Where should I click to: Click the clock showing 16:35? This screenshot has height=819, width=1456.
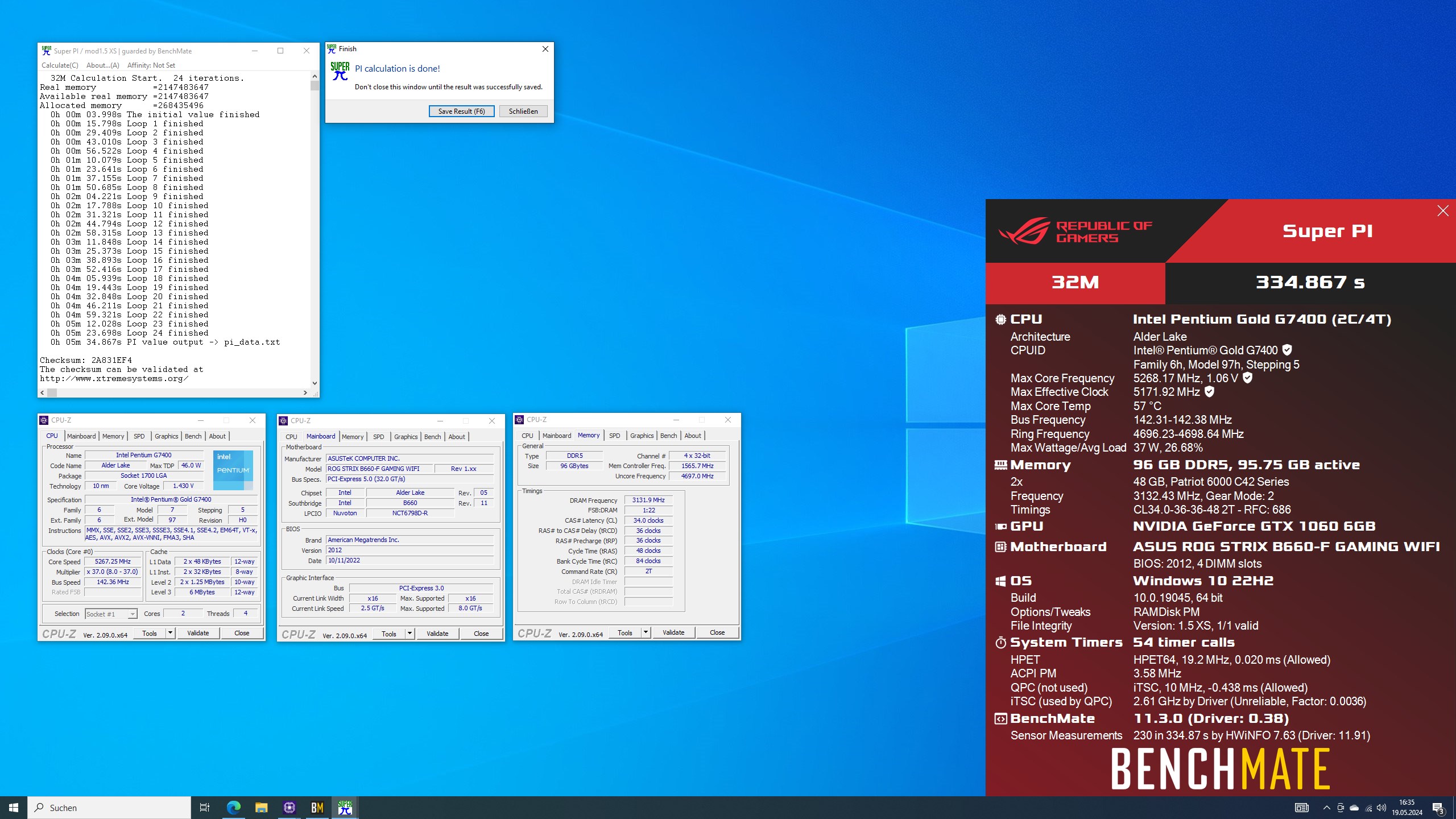click(1407, 803)
